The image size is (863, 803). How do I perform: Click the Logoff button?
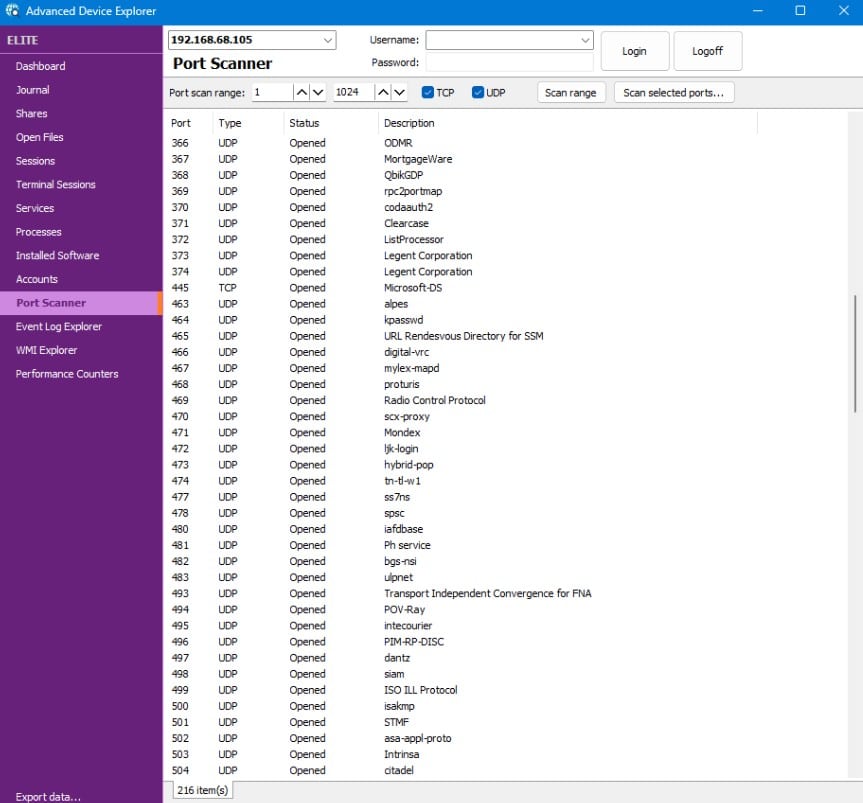(708, 51)
